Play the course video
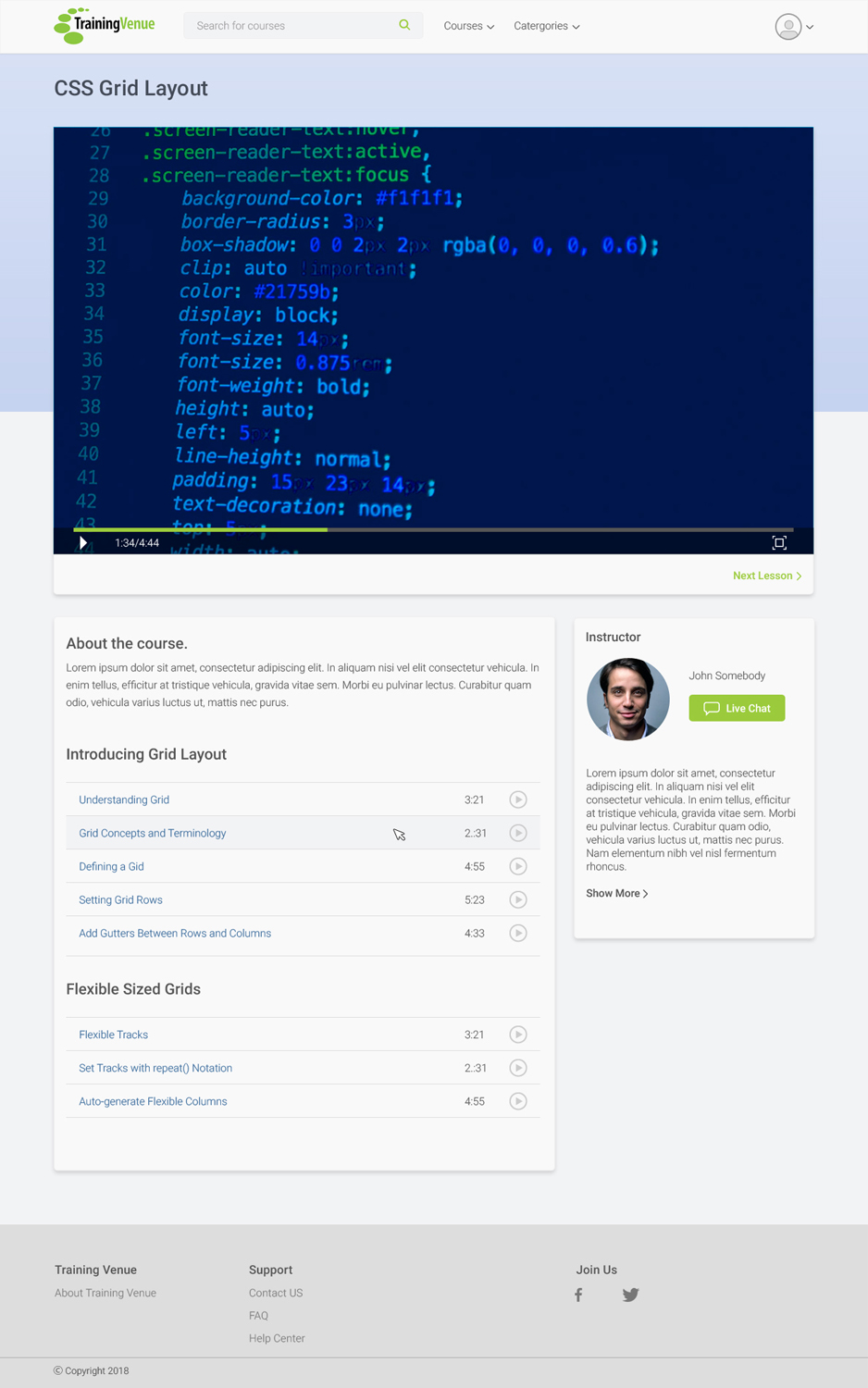 click(x=83, y=543)
